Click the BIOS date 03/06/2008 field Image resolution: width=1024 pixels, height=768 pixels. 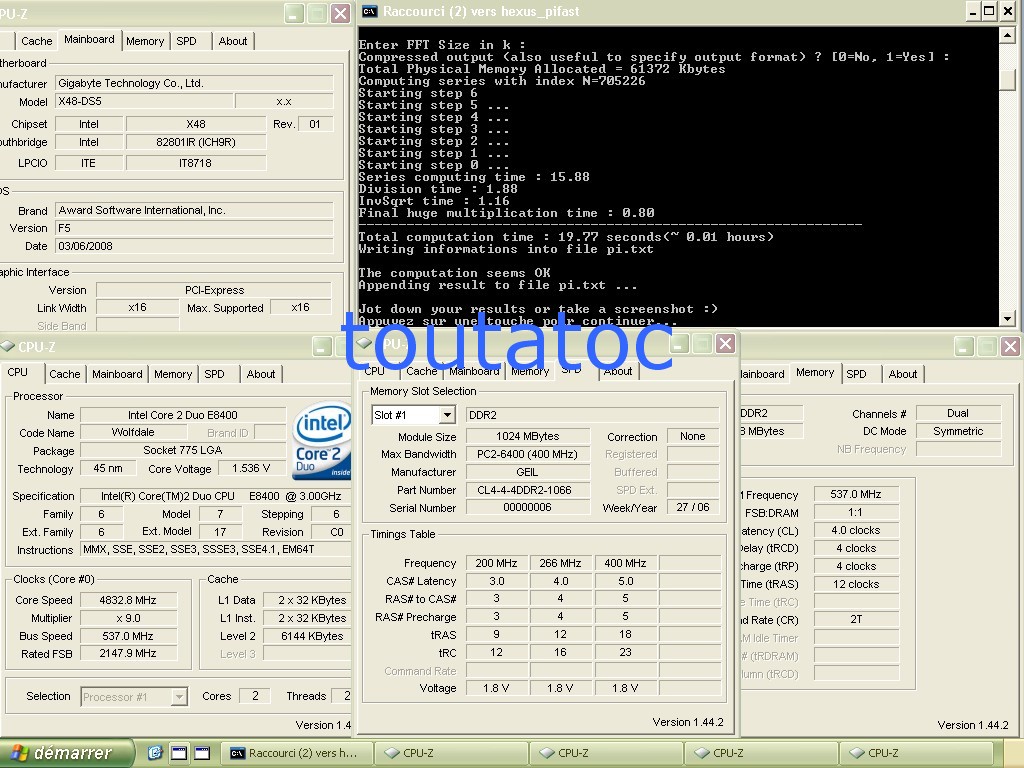(x=194, y=246)
